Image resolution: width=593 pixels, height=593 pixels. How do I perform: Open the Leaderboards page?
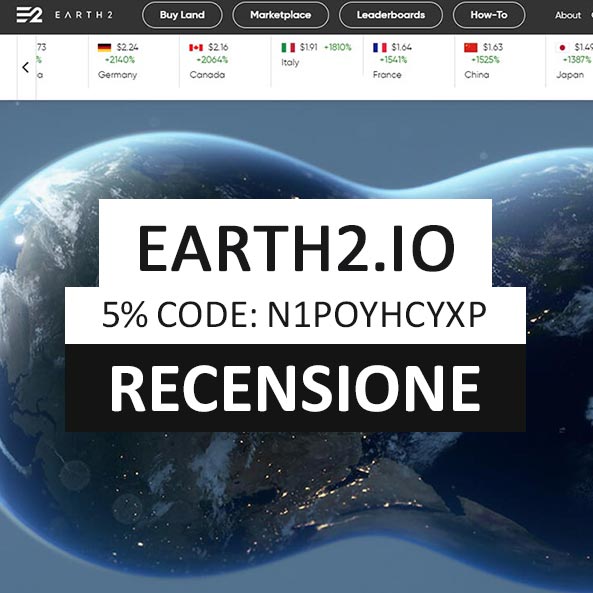[391, 15]
